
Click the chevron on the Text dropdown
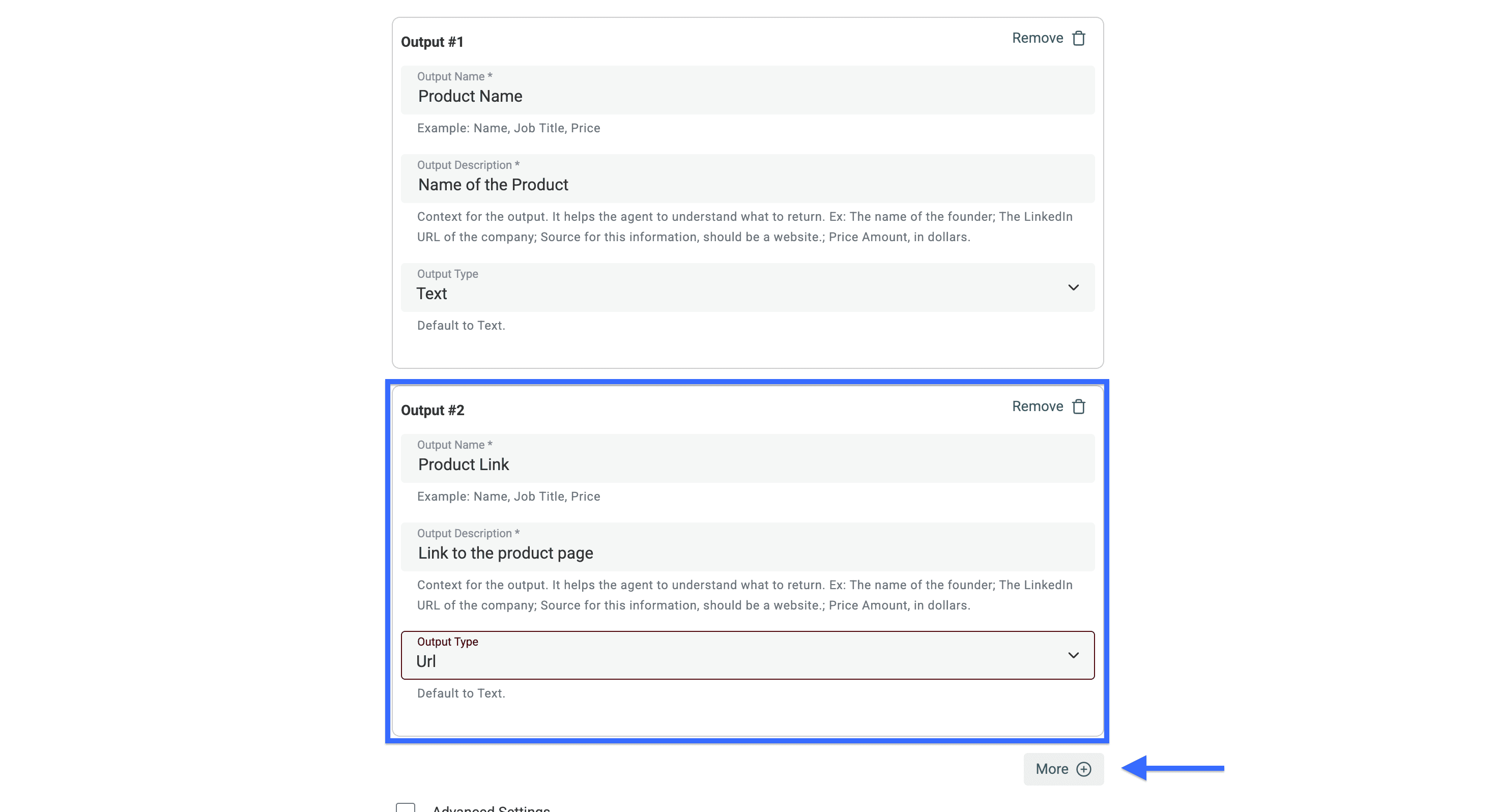pos(1073,287)
